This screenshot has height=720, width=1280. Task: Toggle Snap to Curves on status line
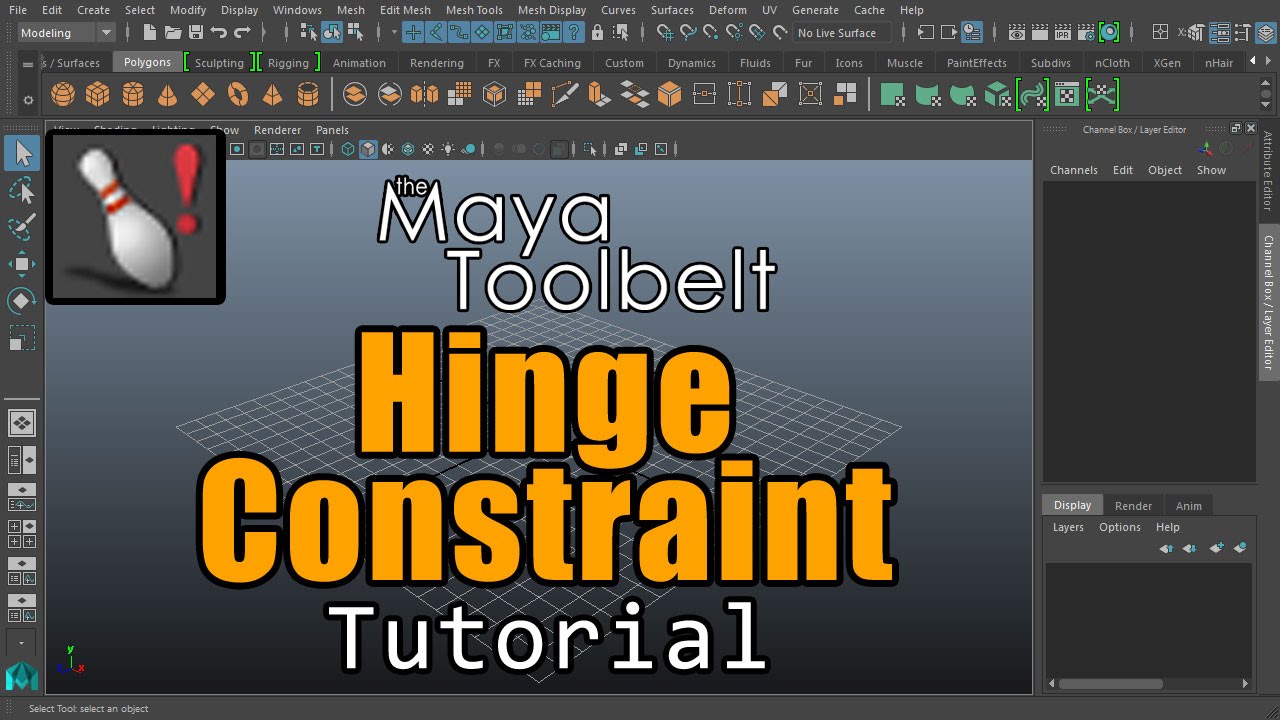[688, 33]
